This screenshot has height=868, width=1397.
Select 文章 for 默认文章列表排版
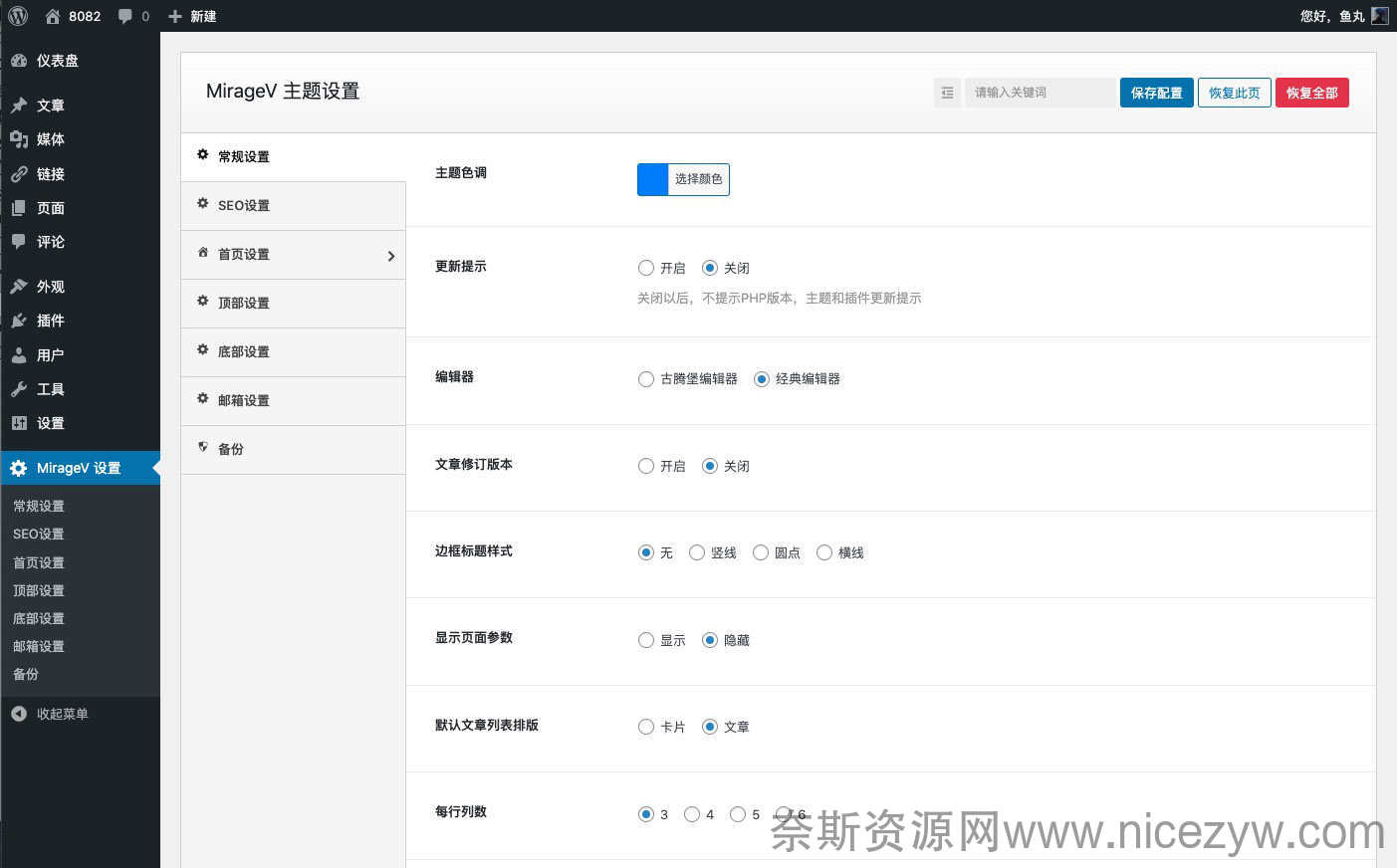point(709,727)
